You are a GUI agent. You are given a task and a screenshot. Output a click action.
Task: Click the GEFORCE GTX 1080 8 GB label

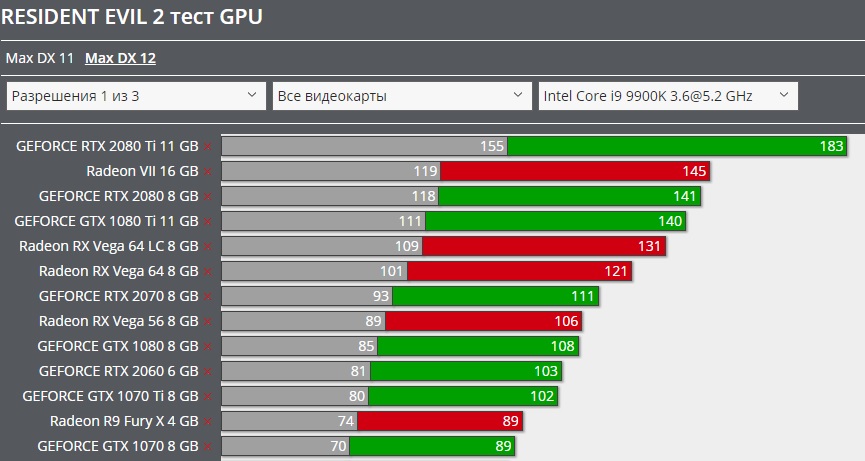pyautogui.click(x=118, y=346)
